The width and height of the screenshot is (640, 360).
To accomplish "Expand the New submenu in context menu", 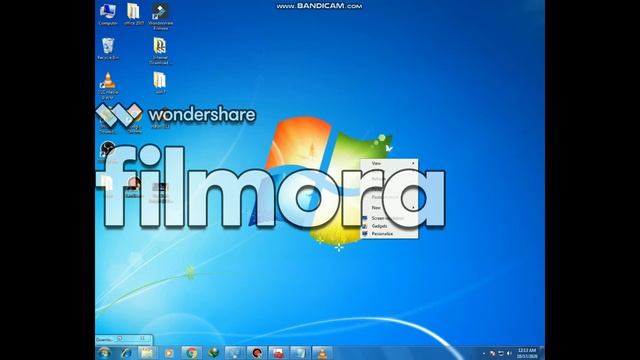I will tap(389, 207).
